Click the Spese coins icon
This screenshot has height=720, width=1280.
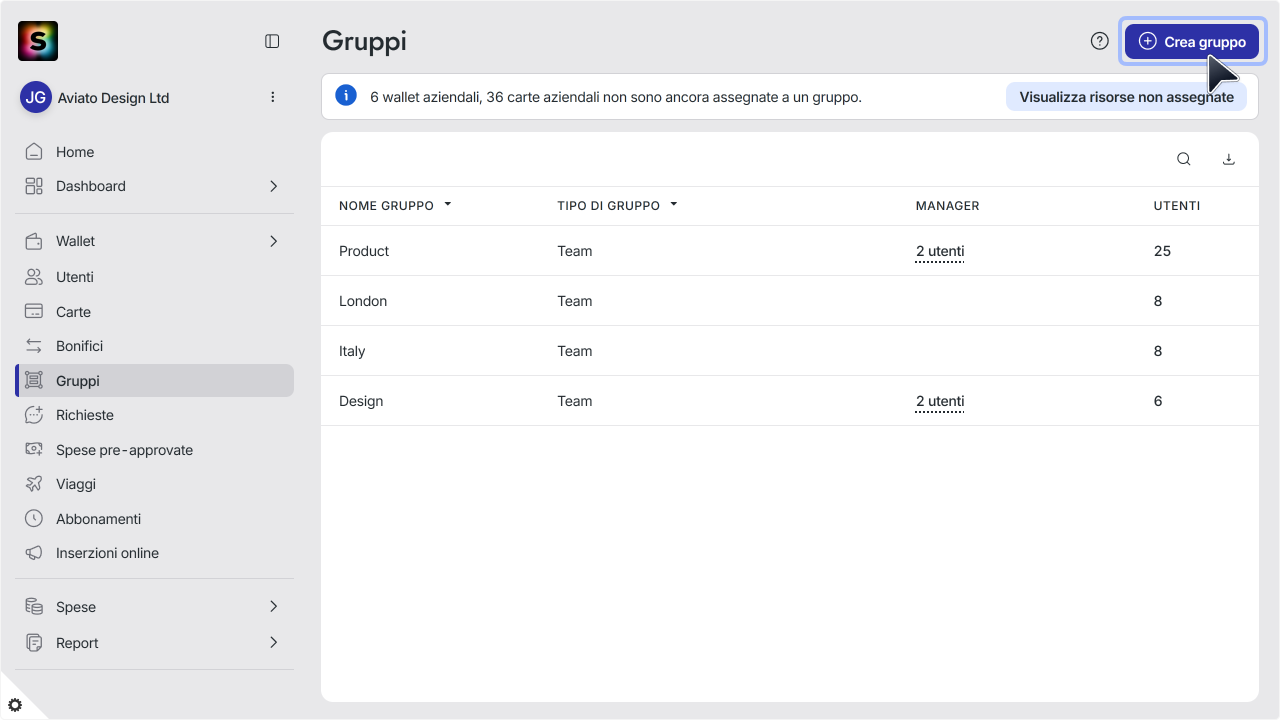click(x=34, y=607)
